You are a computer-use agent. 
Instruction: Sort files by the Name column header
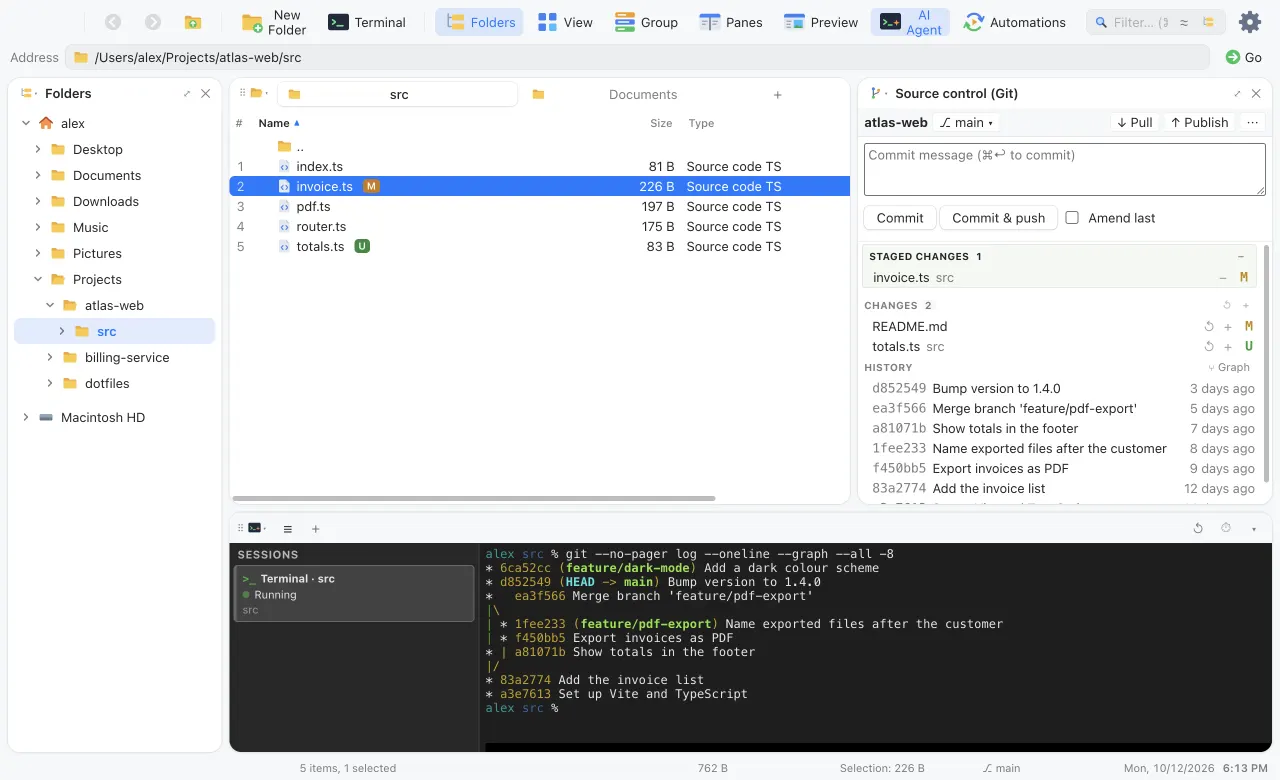(279, 123)
